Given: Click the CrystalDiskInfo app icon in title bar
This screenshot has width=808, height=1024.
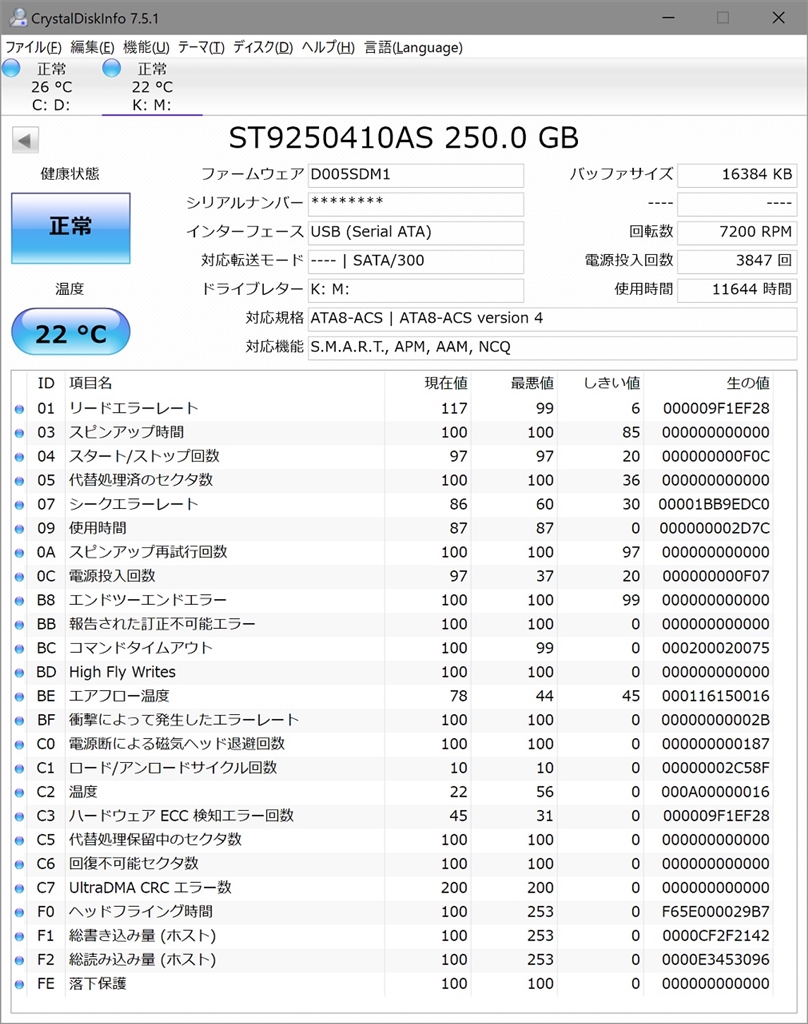Looking at the screenshot, I should click(x=18, y=18).
